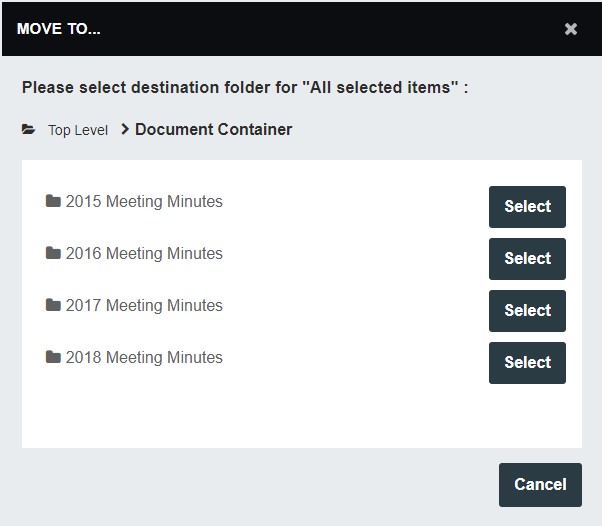Choose Select for 2017 Meeting Minutes
Viewport: 602px width, 526px height.
527,311
